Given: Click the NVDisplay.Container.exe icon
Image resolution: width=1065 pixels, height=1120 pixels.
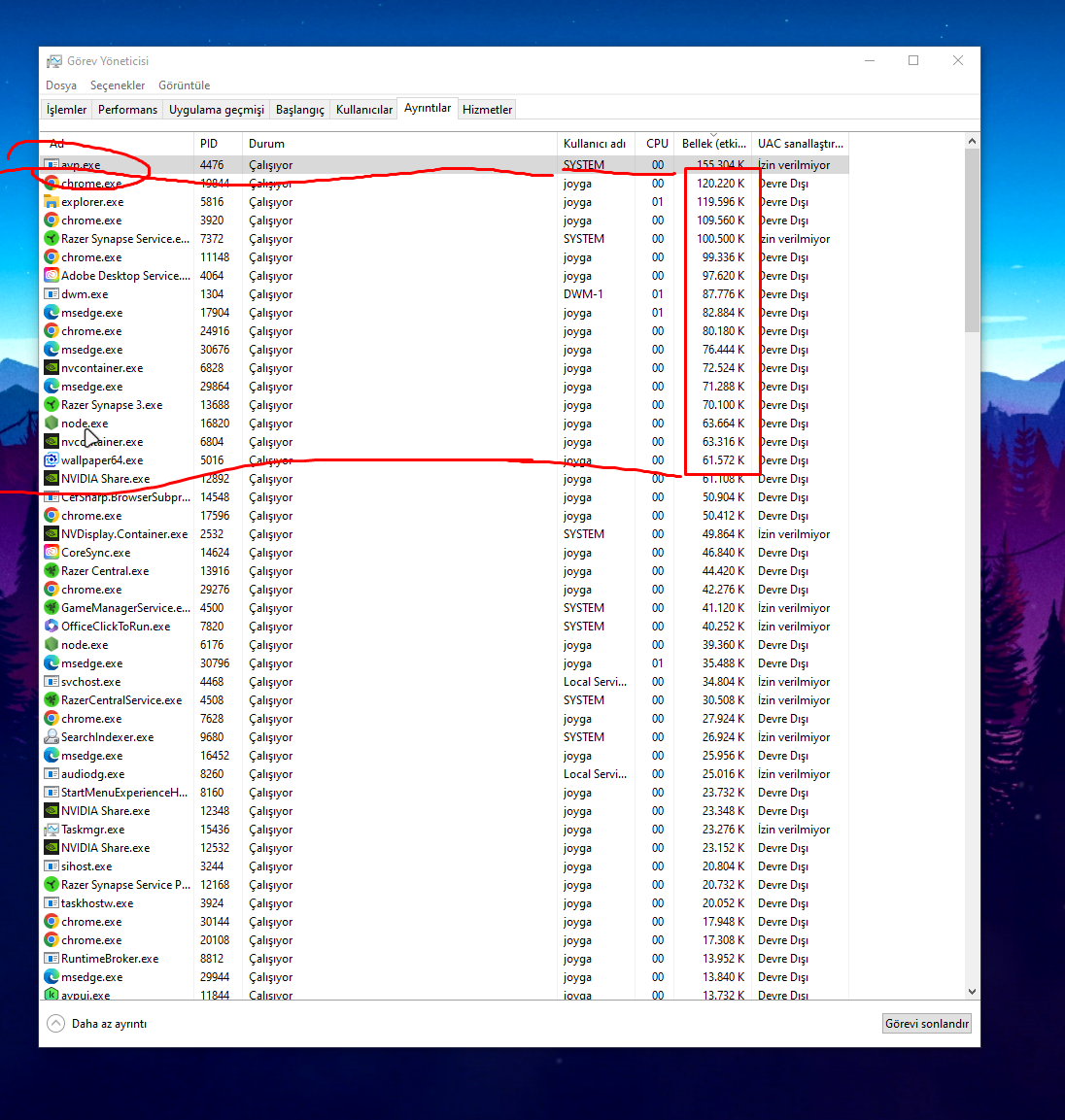Looking at the screenshot, I should [x=51, y=534].
